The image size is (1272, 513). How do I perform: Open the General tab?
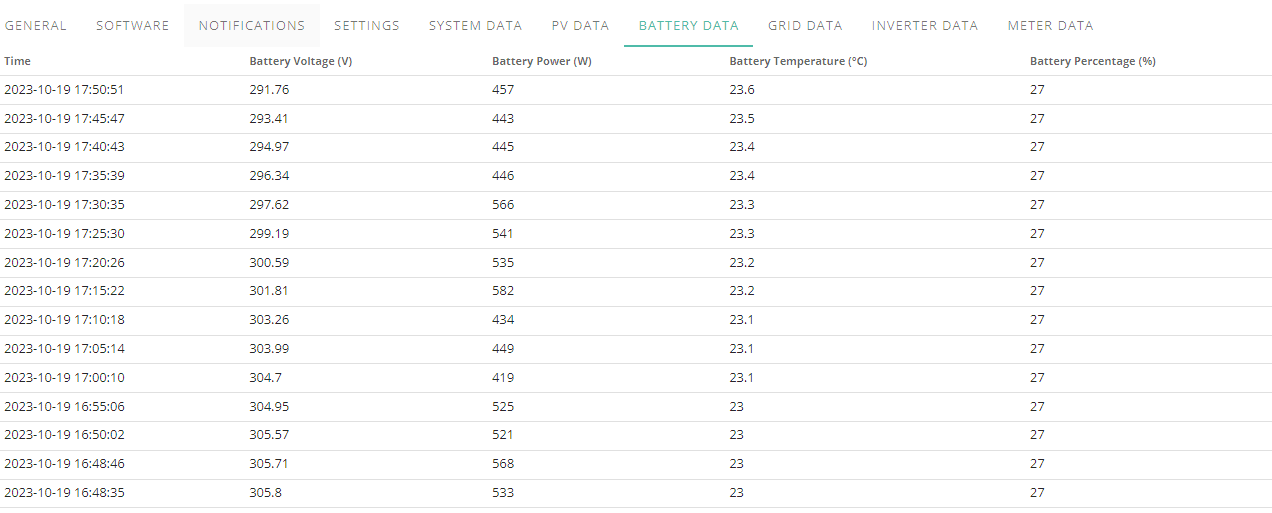point(36,26)
